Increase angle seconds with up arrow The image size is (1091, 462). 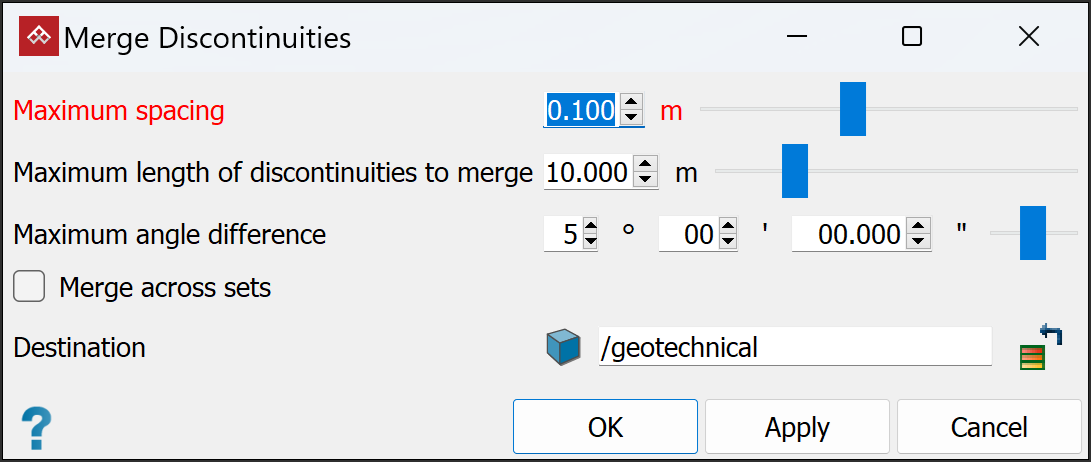click(x=919, y=227)
